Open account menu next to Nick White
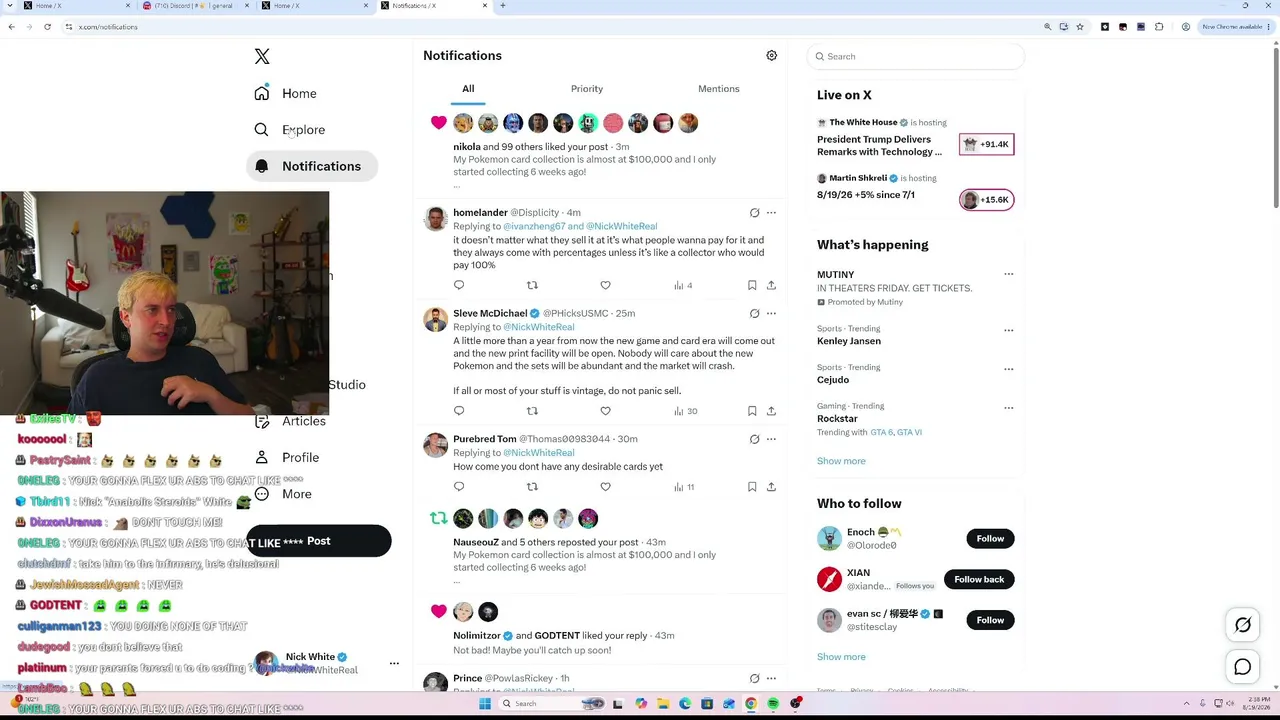1280x720 pixels. (x=394, y=664)
